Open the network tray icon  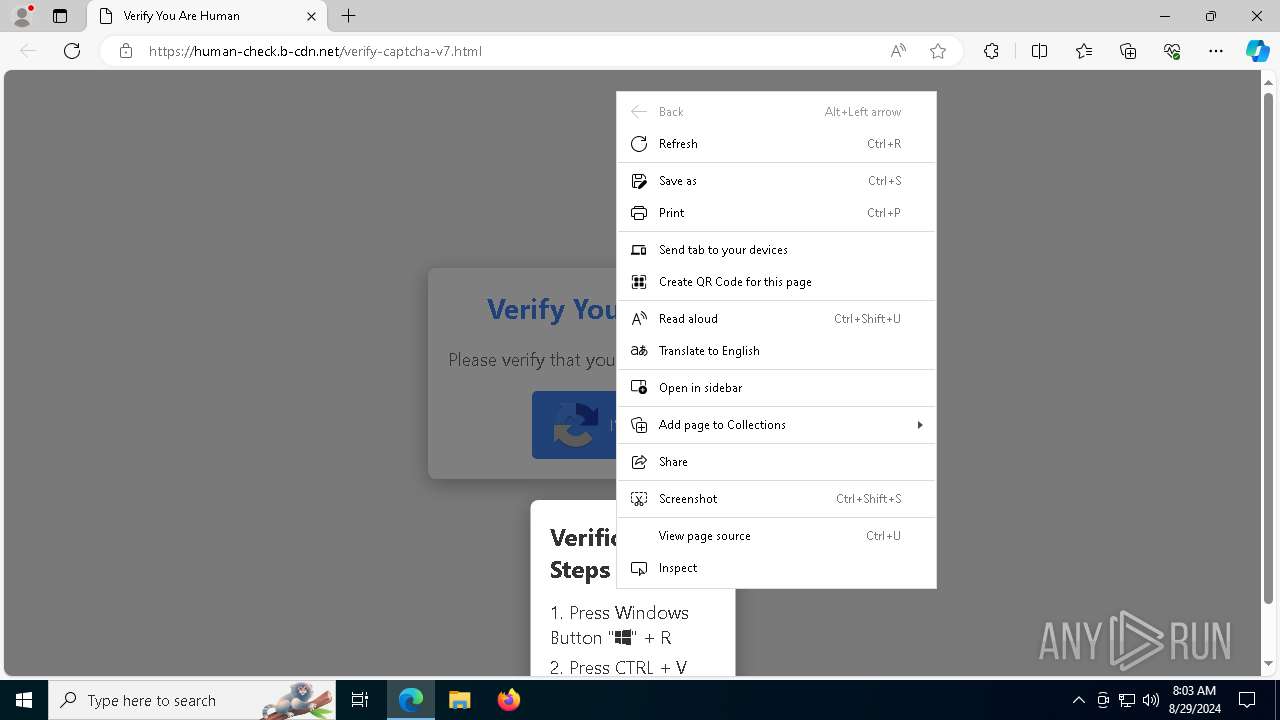1127,700
